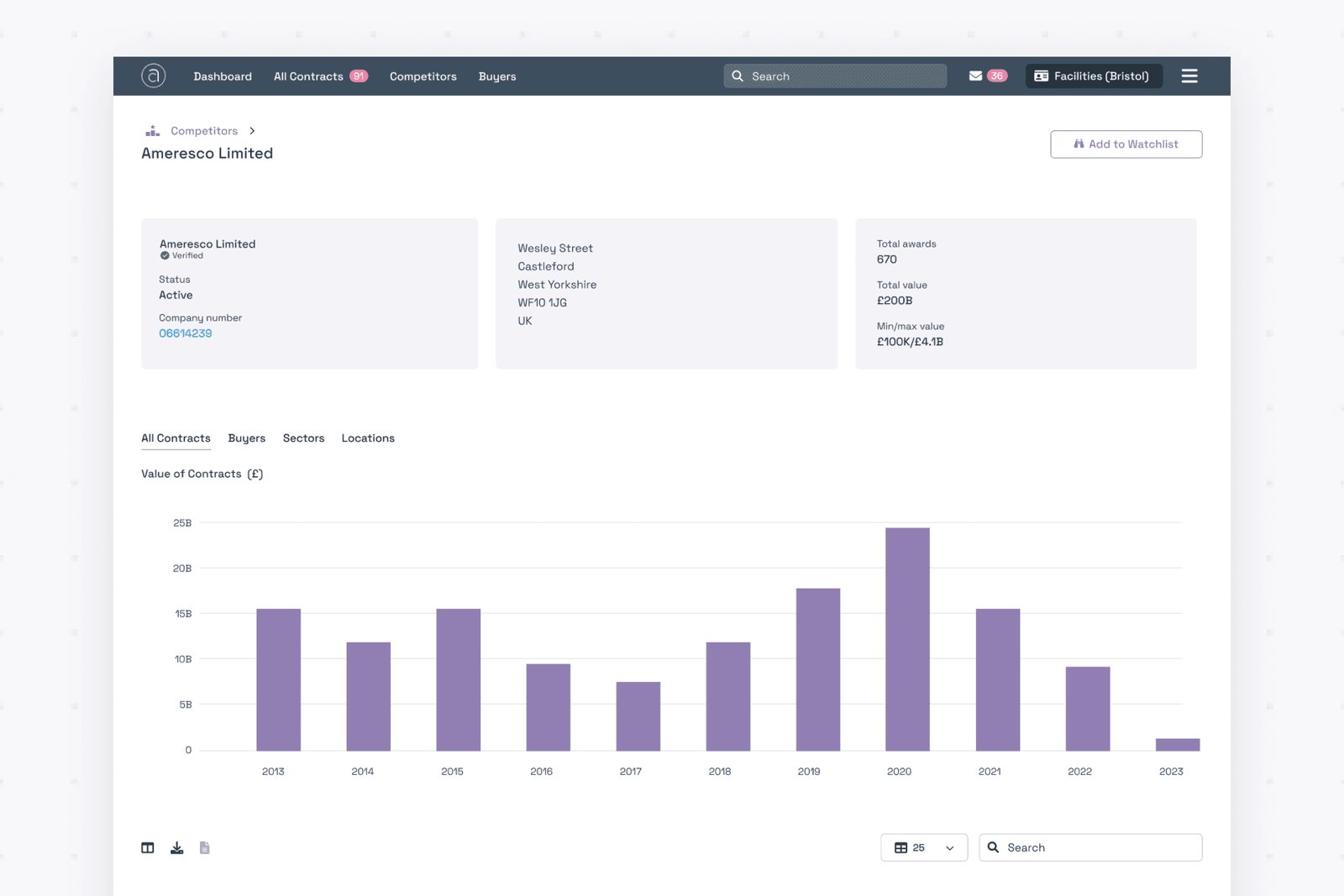Screen dimensions: 1344x896
Task: Open the hamburger menu icon
Action: (x=1189, y=76)
